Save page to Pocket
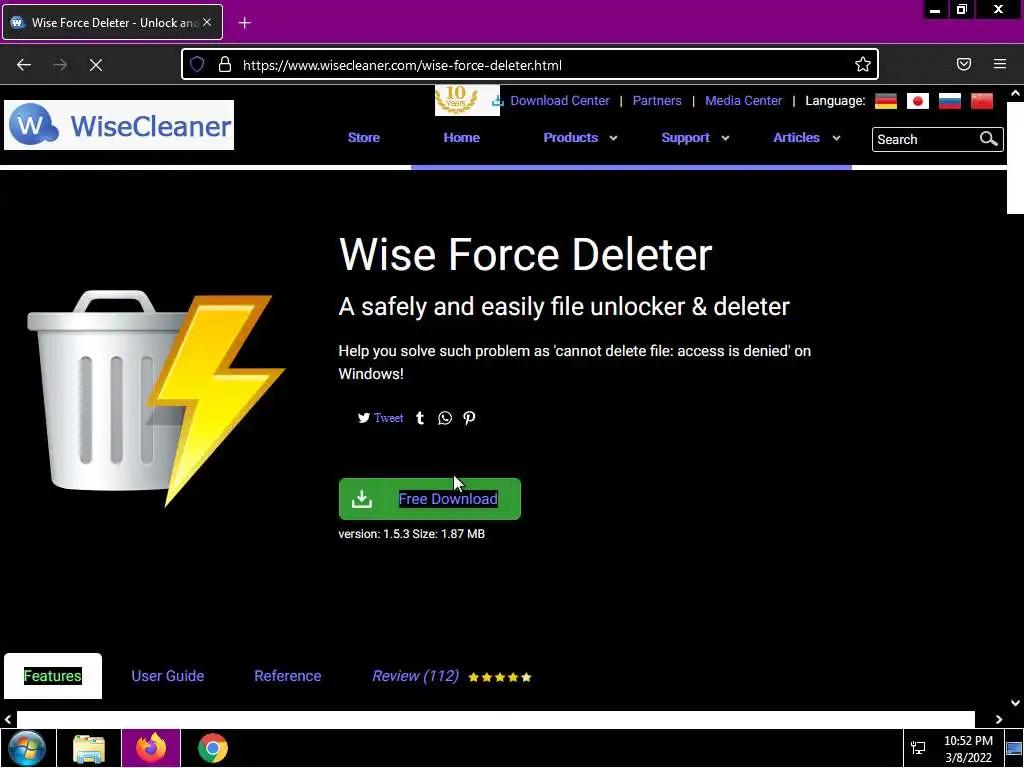1024x768 pixels. [964, 64]
